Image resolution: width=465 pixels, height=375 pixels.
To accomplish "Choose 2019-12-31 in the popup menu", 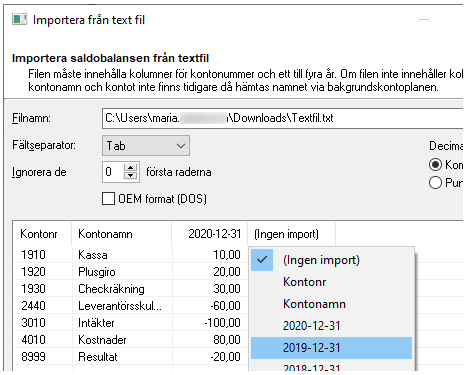I will click(331, 348).
